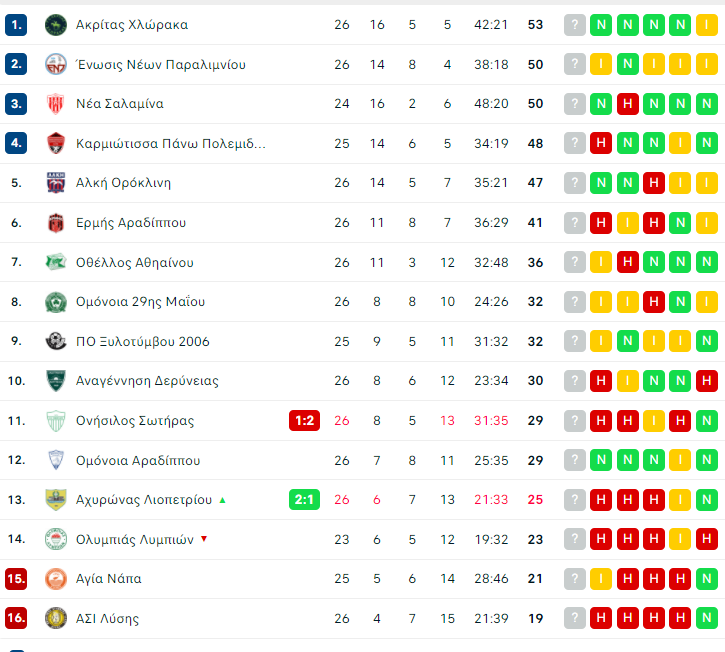Click the rank 1 position badge
The width and height of the screenshot is (725, 652).
pyautogui.click(x=16, y=25)
